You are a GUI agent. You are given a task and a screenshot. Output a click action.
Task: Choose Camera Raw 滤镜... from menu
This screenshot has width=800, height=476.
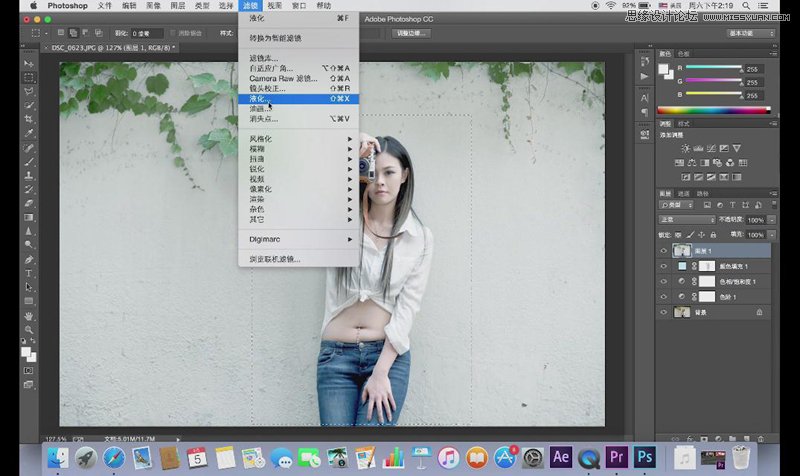298,79
